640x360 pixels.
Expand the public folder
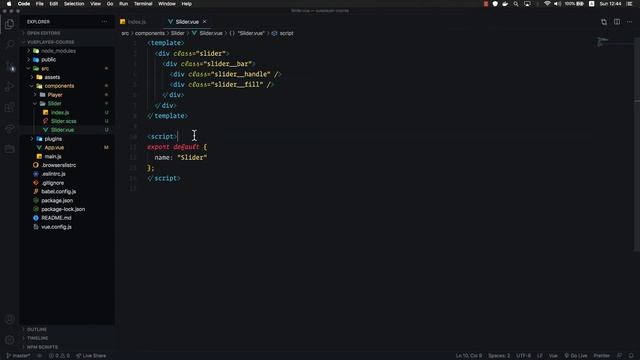coord(48,60)
